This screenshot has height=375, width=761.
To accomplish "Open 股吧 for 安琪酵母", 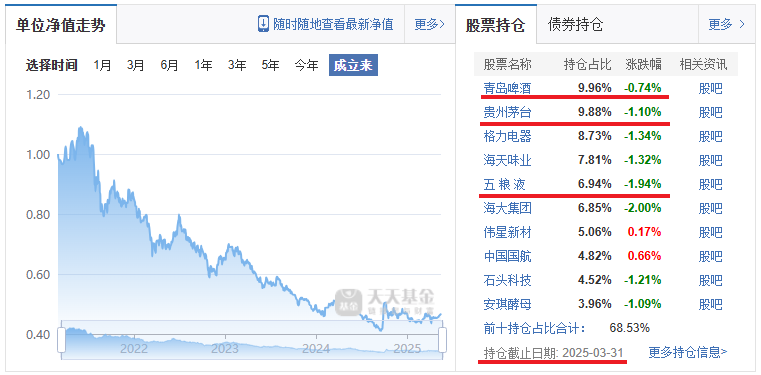I will click(x=711, y=304).
